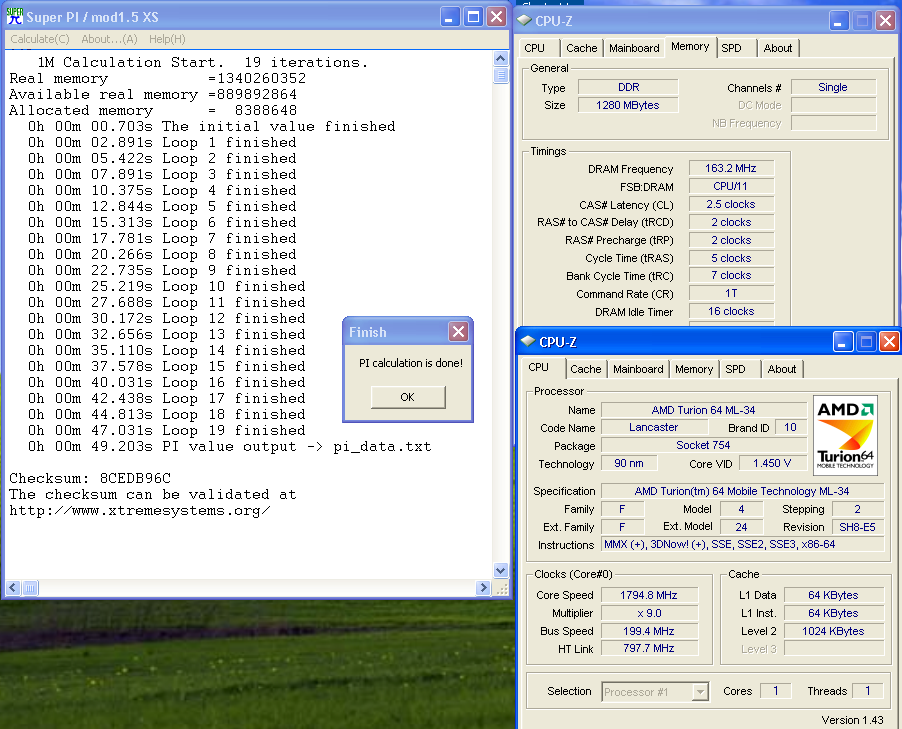The width and height of the screenshot is (902, 729).
Task: Click the Code Name field Lancaster
Action: [654, 428]
